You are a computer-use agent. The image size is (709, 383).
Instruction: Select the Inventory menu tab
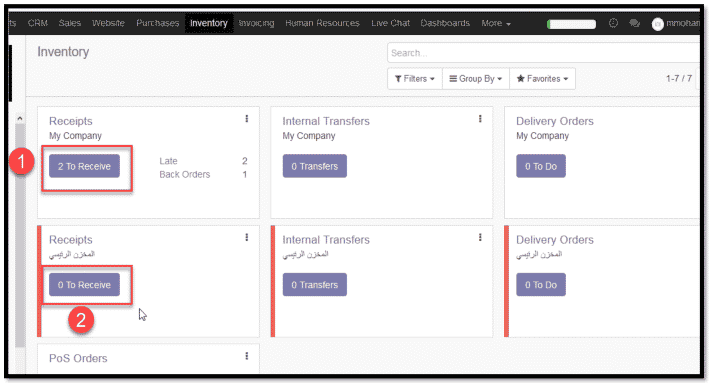click(208, 23)
